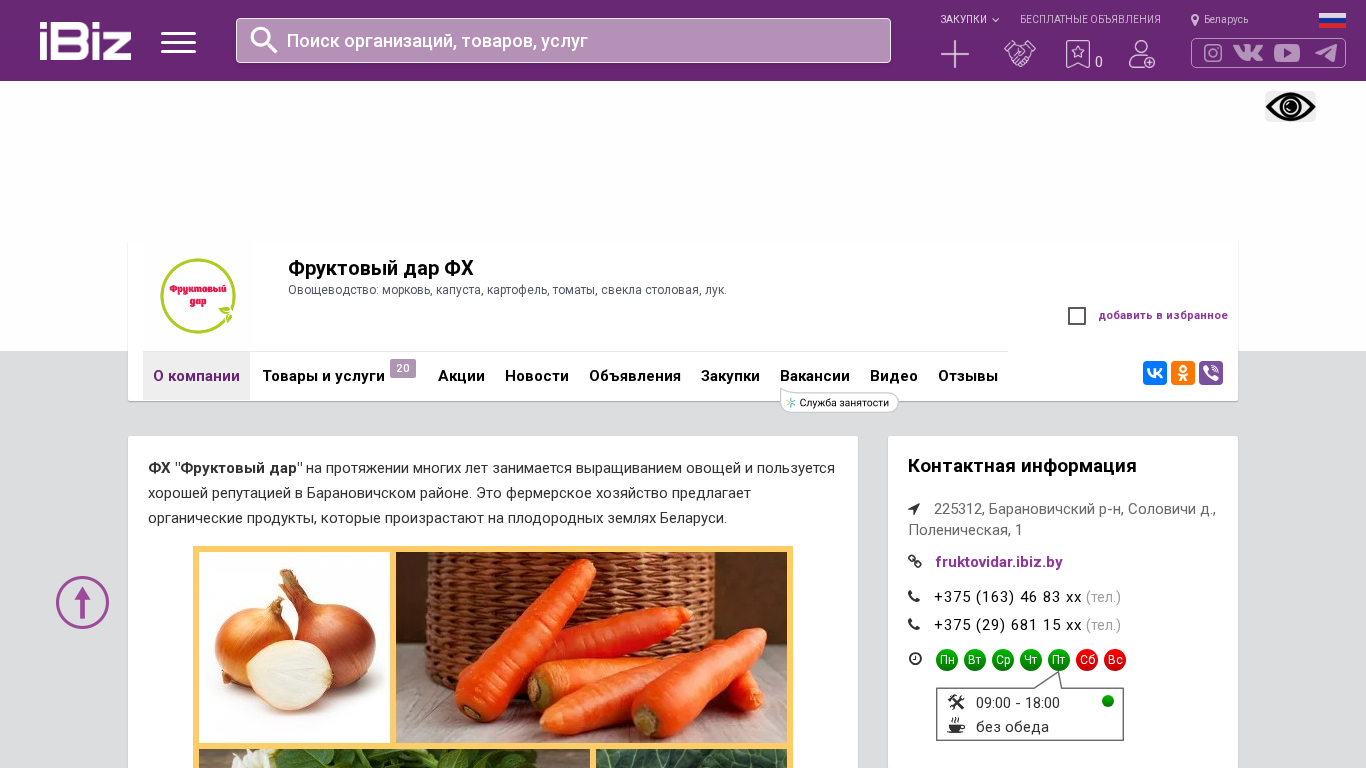Open the Служба занятости badge
The image size is (1366, 768).
point(839,402)
